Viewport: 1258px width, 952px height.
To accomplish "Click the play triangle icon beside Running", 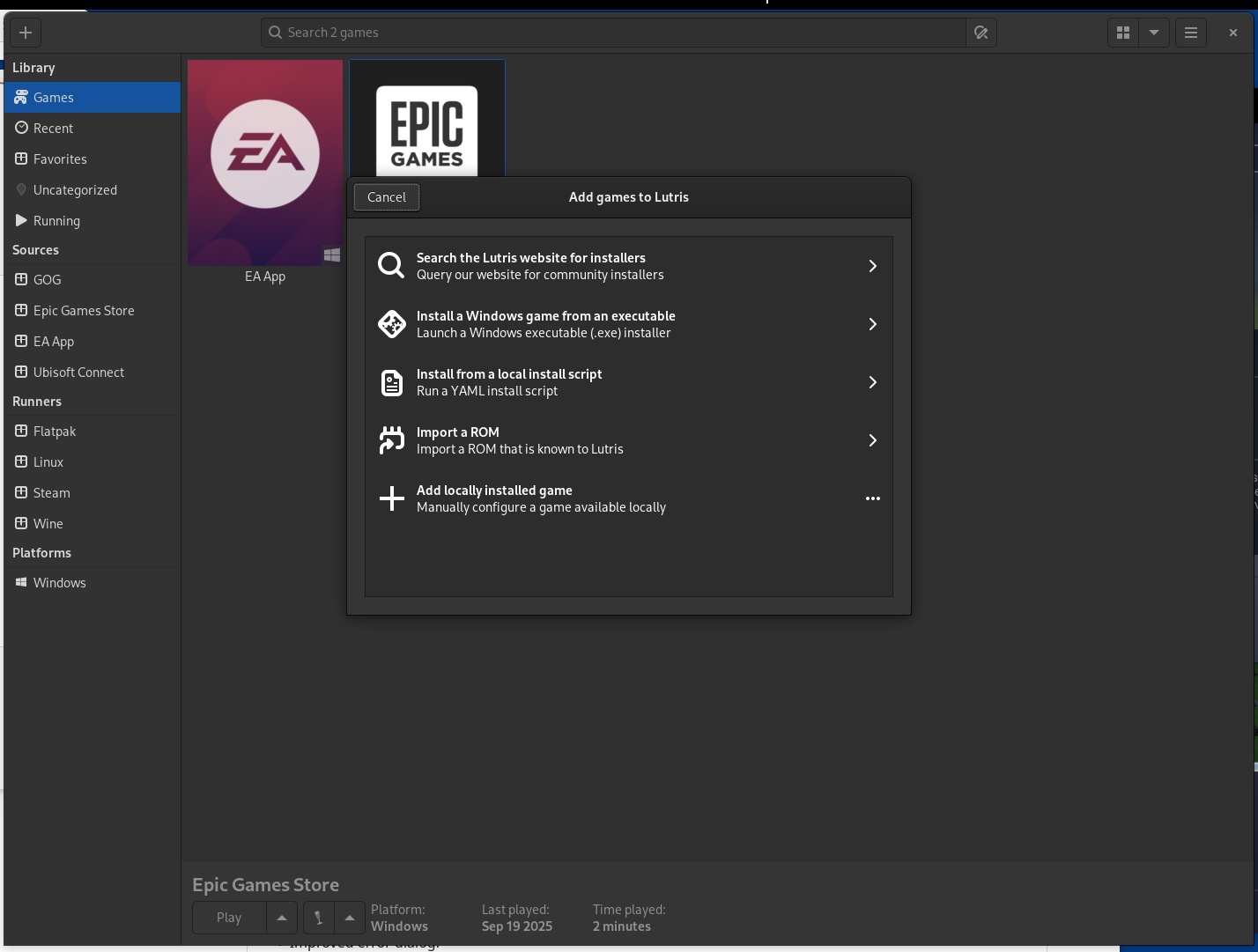I will pos(21,220).
